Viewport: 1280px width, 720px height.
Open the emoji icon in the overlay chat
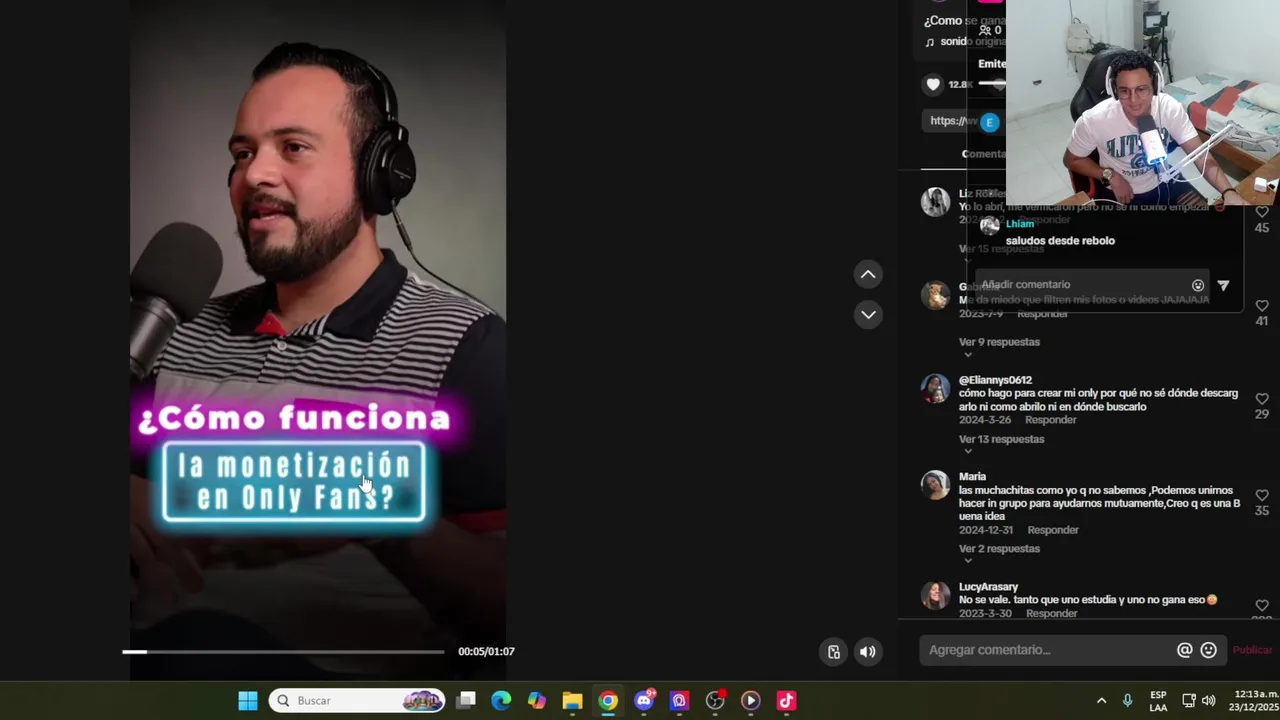(x=1198, y=285)
